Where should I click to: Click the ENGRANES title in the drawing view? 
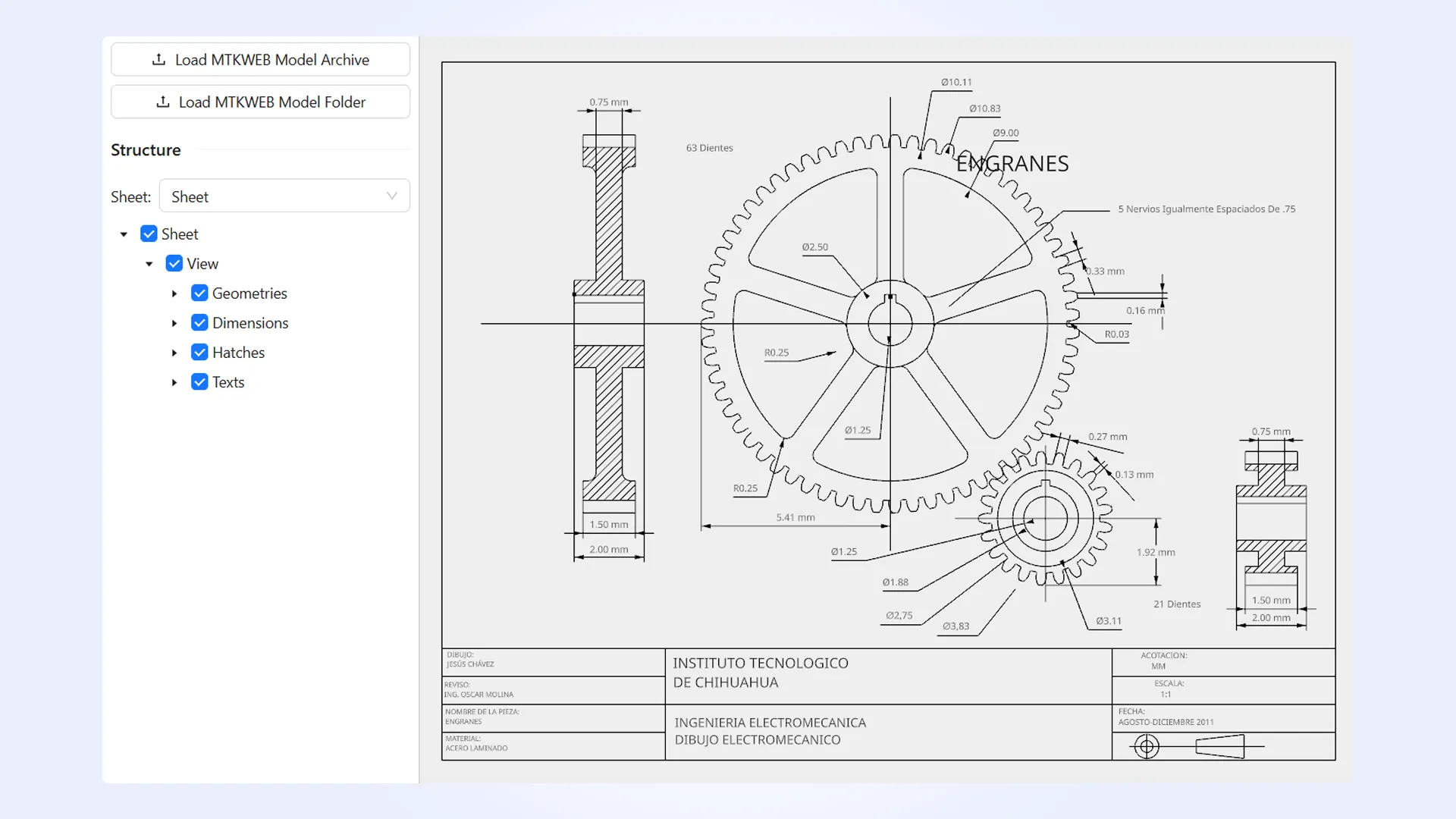tap(1013, 162)
